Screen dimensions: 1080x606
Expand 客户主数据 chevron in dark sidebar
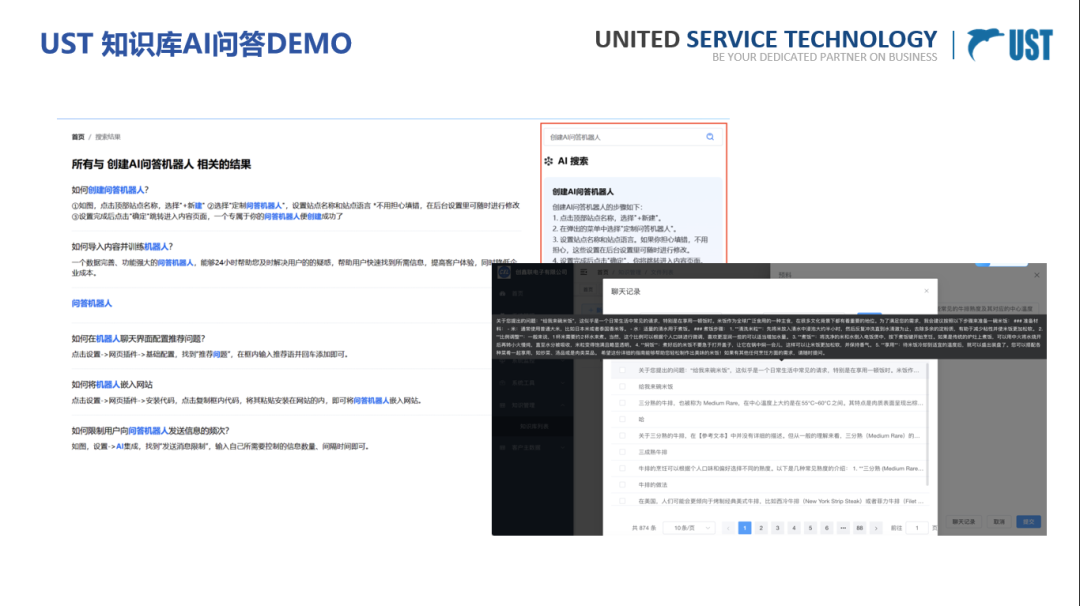tap(563, 448)
